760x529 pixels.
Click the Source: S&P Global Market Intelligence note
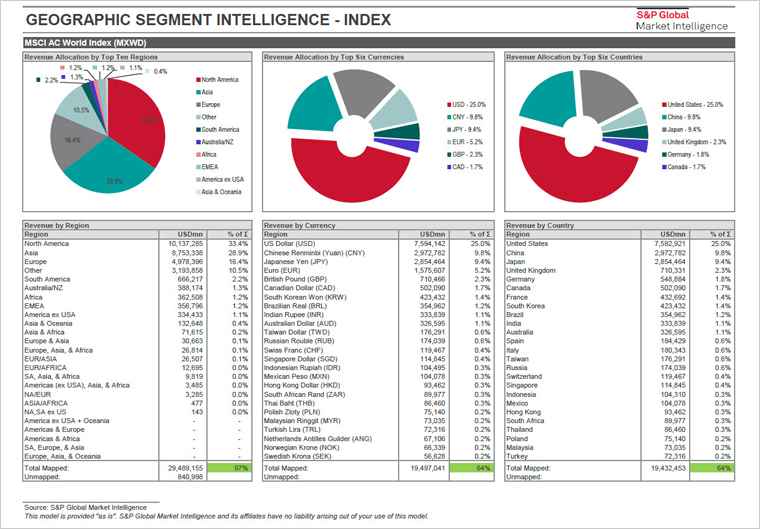pyautogui.click(x=85, y=508)
